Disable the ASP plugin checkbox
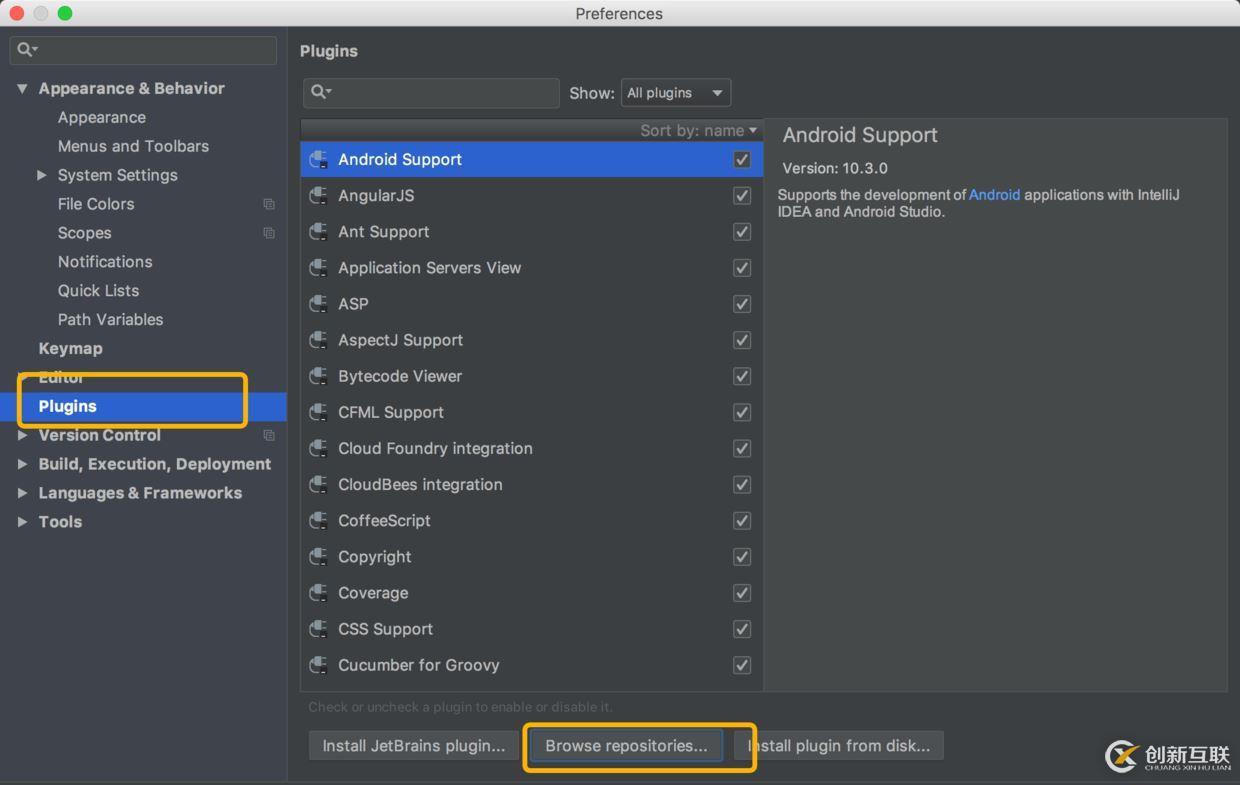1240x785 pixels. click(742, 303)
